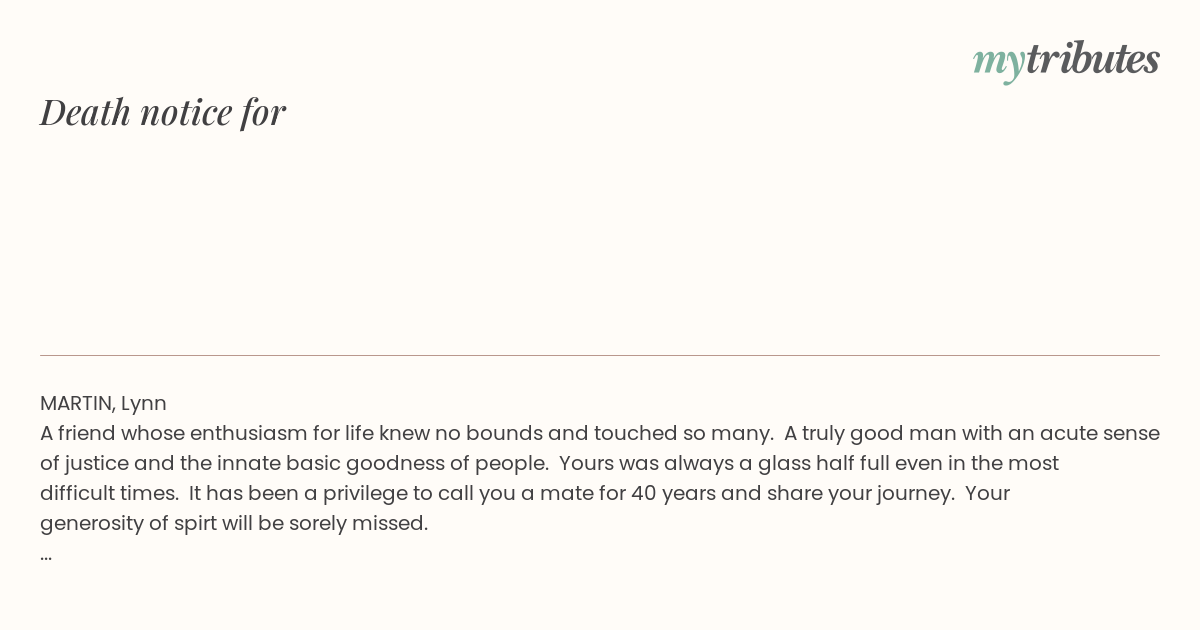The image size is (1200, 630).
Task: Click the grey "tributes" part of the logo
Action: [1093, 59]
